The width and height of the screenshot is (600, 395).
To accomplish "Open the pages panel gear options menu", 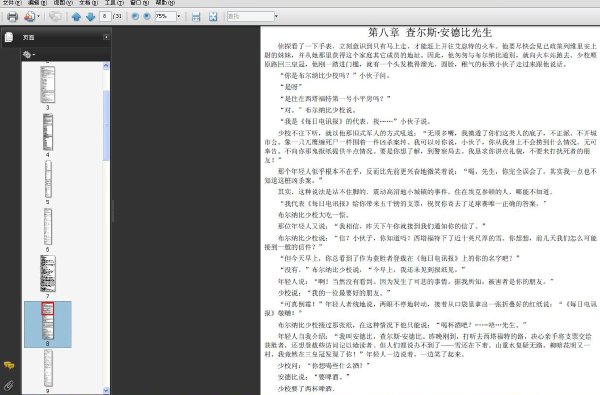I will click(x=29, y=54).
